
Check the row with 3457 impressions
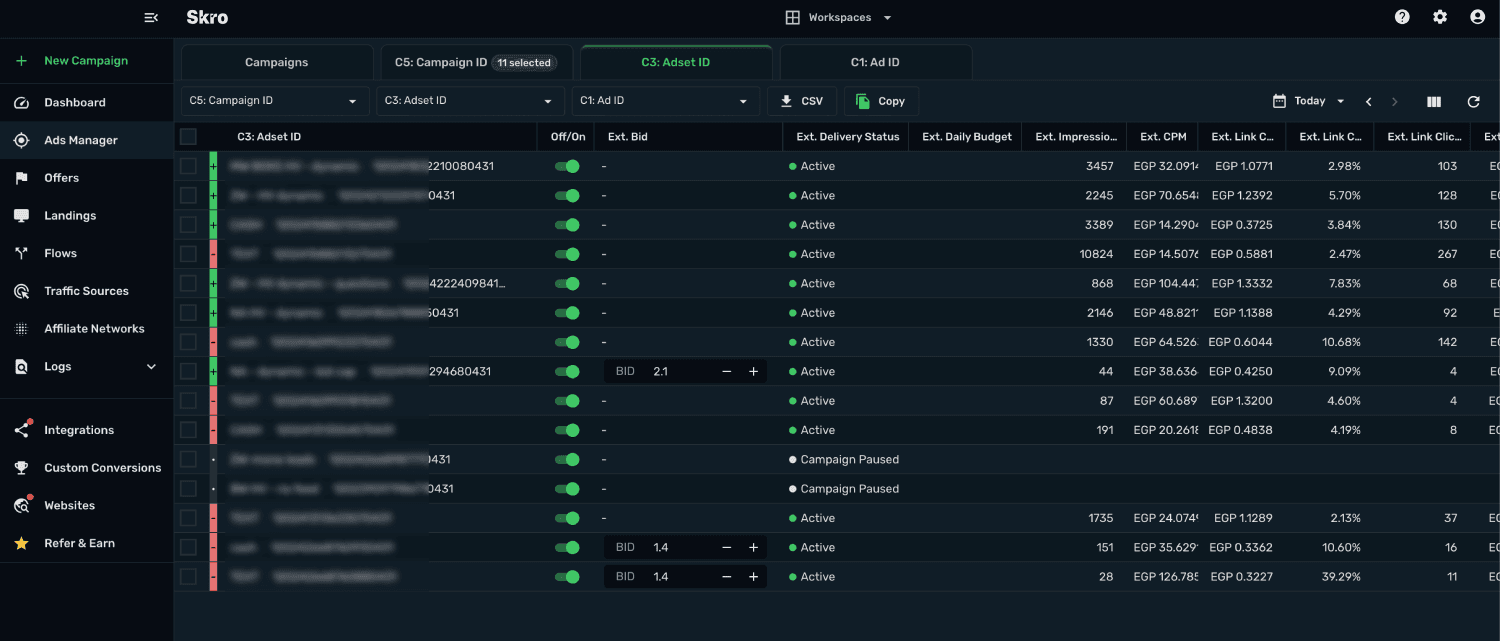click(188, 166)
